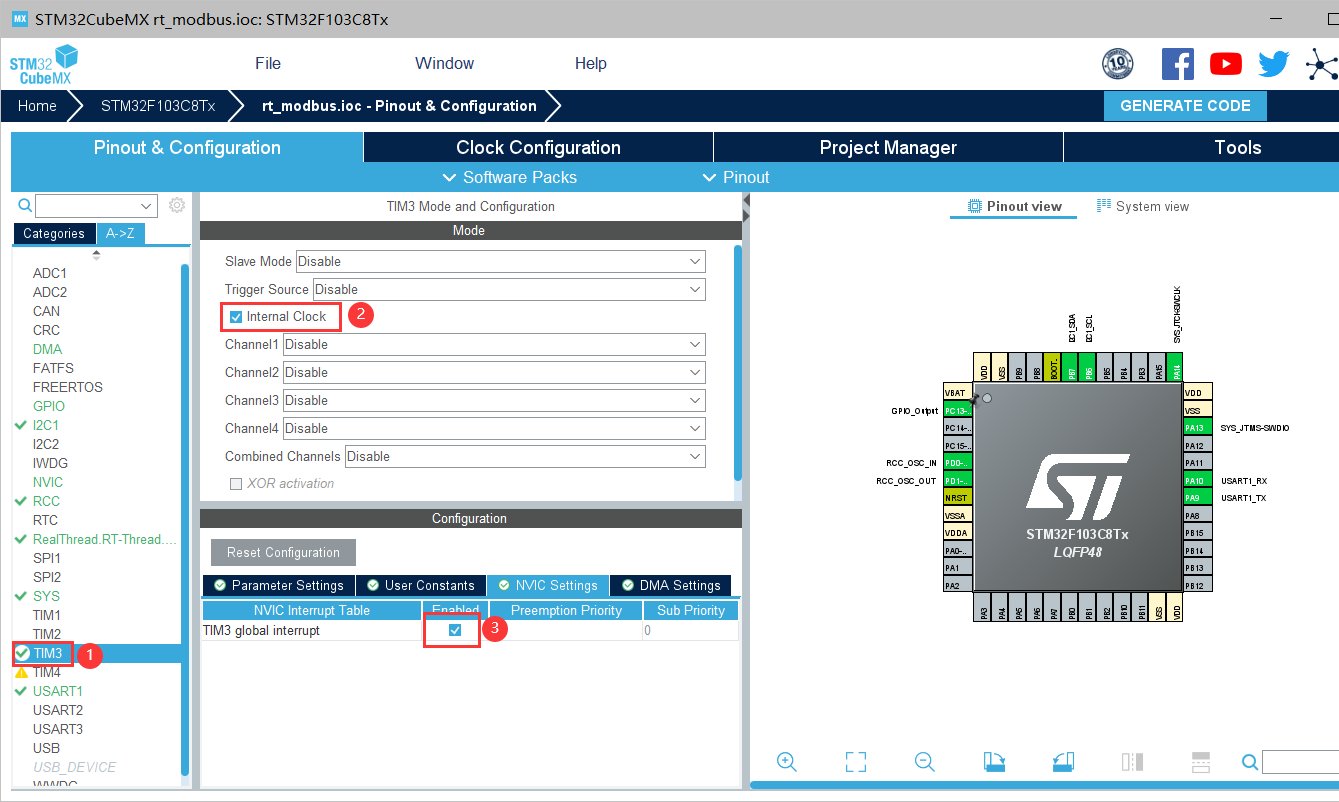Open the ST Twitter icon
This screenshot has width=1339, height=802.
(1274, 64)
